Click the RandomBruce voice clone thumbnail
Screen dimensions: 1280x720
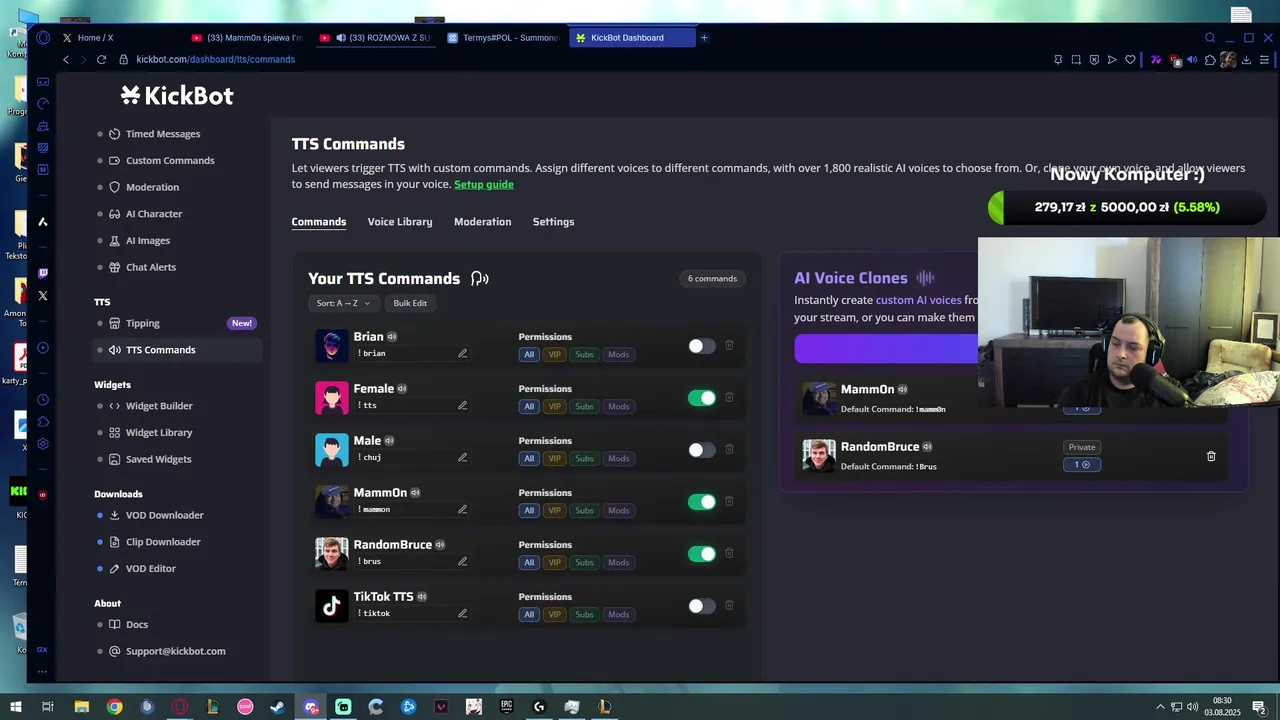pyautogui.click(x=819, y=456)
